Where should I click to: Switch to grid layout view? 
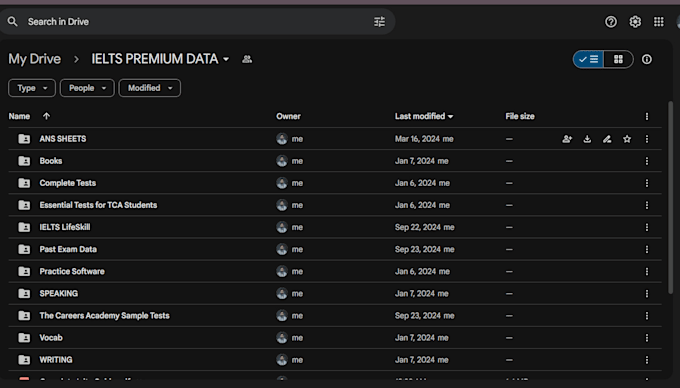618,59
